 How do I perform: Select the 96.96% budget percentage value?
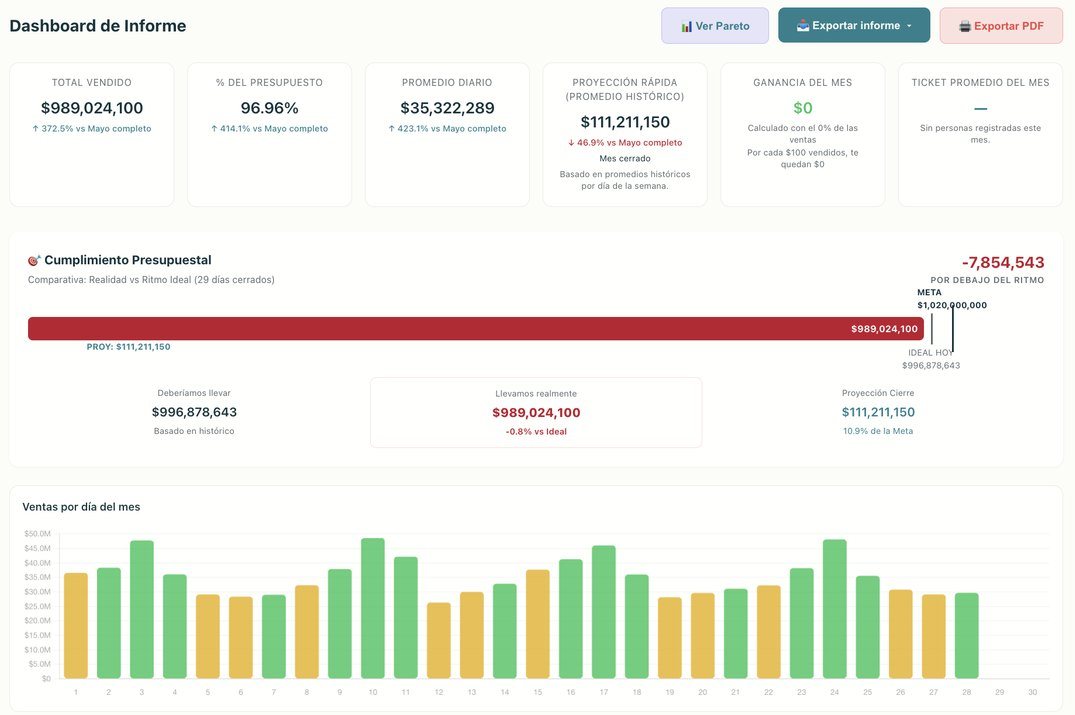(x=269, y=108)
